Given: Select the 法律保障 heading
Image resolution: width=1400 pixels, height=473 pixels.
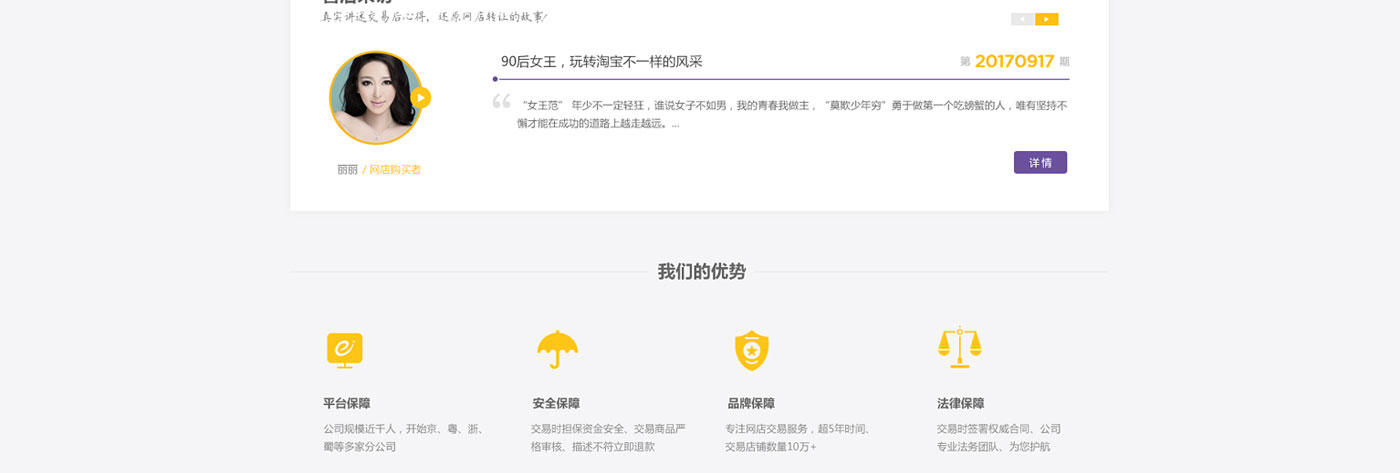Looking at the screenshot, I should (960, 404).
